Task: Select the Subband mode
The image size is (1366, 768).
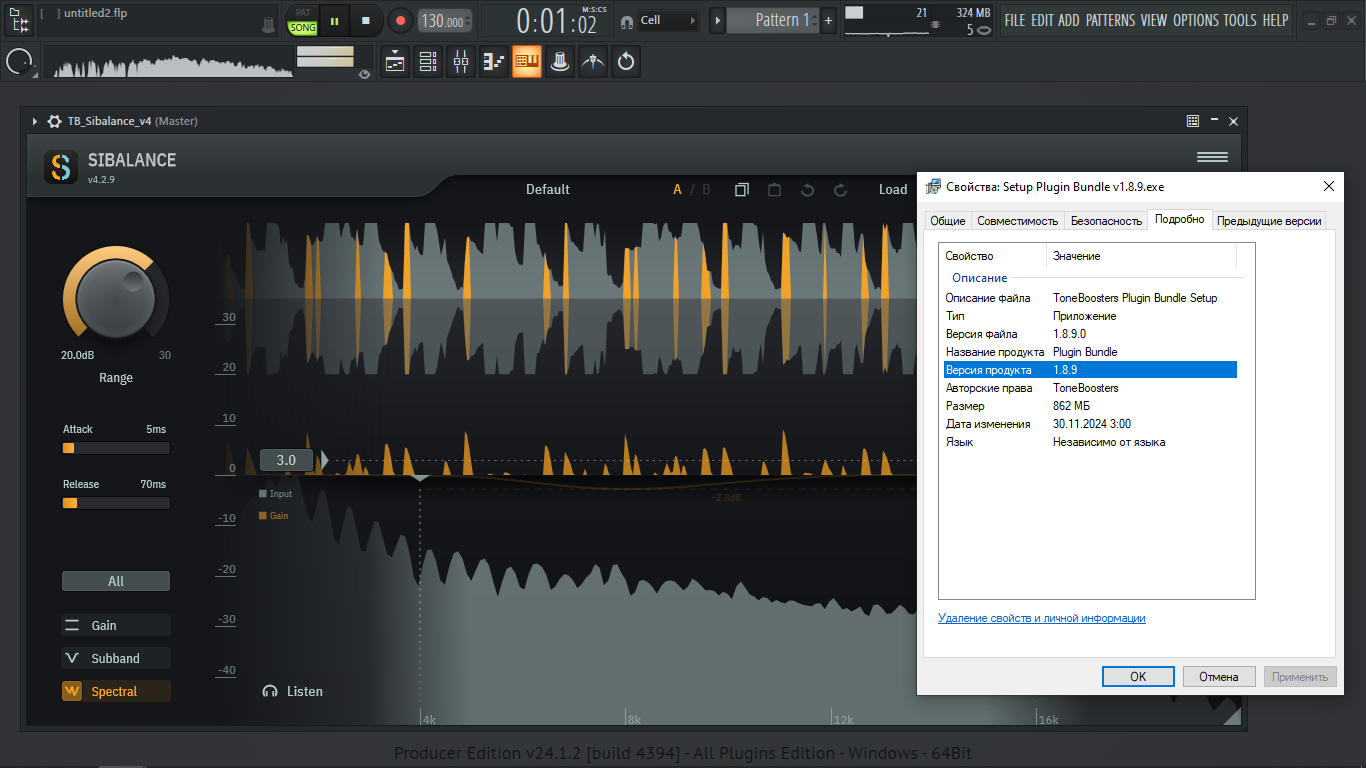Action: point(116,658)
